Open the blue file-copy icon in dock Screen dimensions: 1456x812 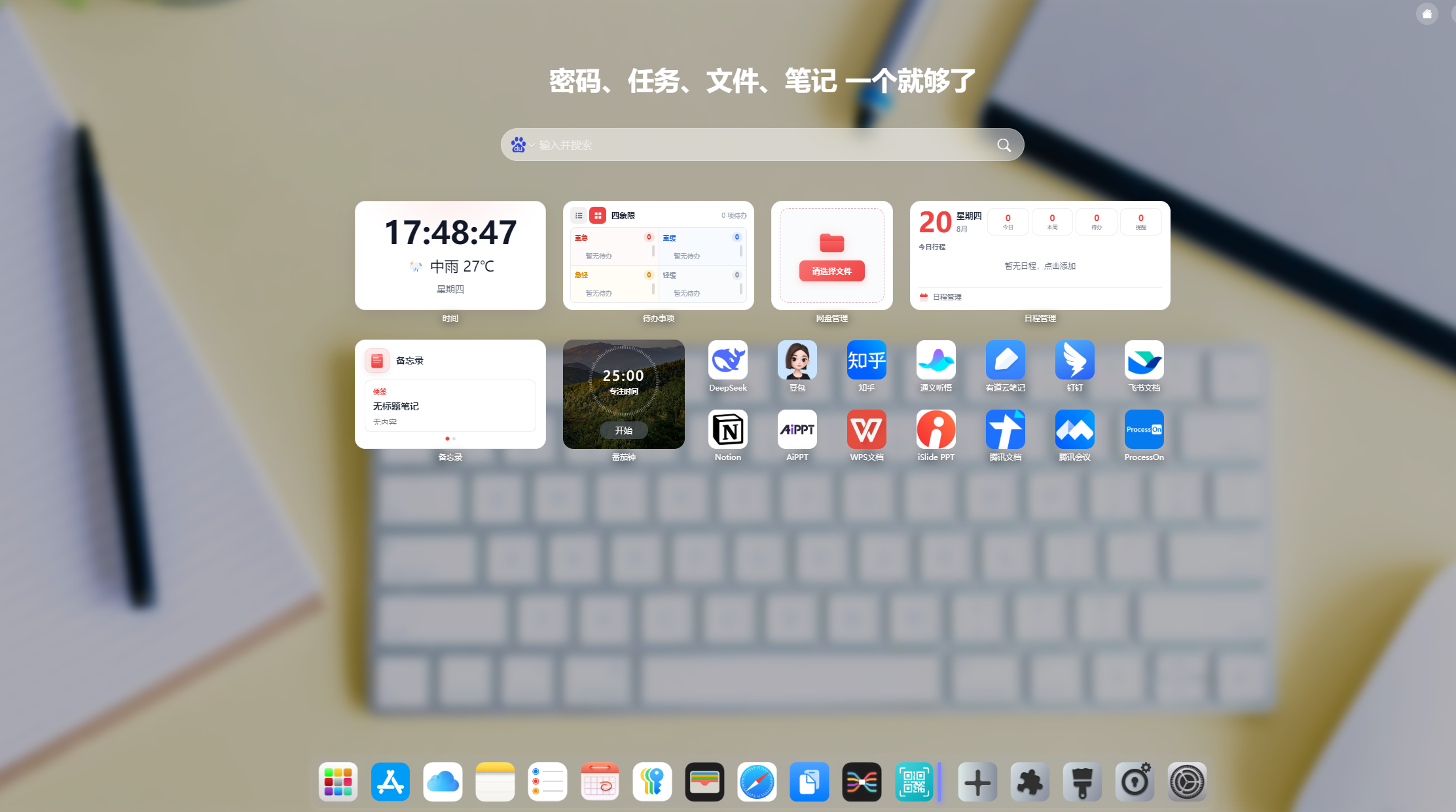click(809, 782)
